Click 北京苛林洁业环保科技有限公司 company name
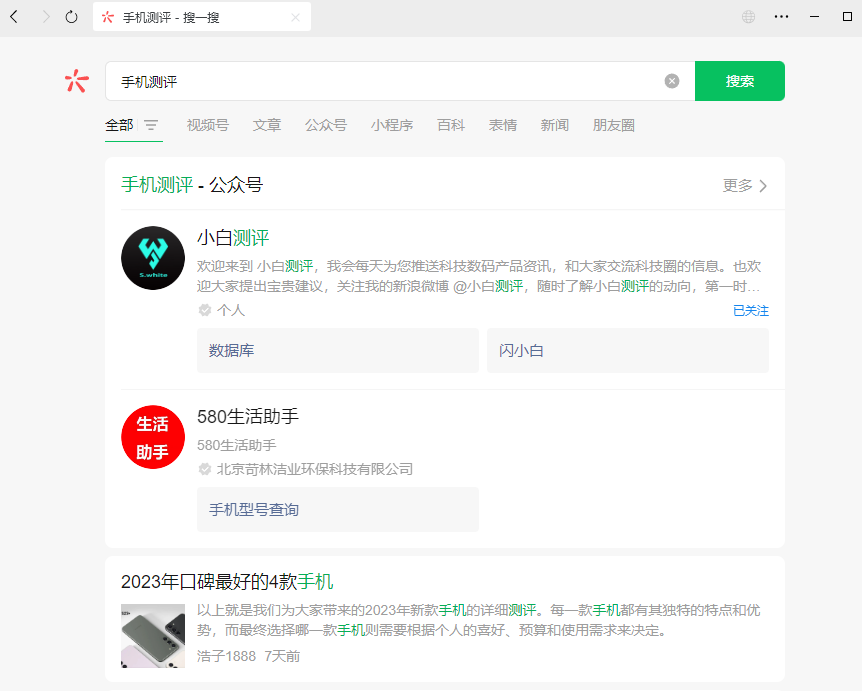This screenshot has width=862, height=691. [x=315, y=469]
